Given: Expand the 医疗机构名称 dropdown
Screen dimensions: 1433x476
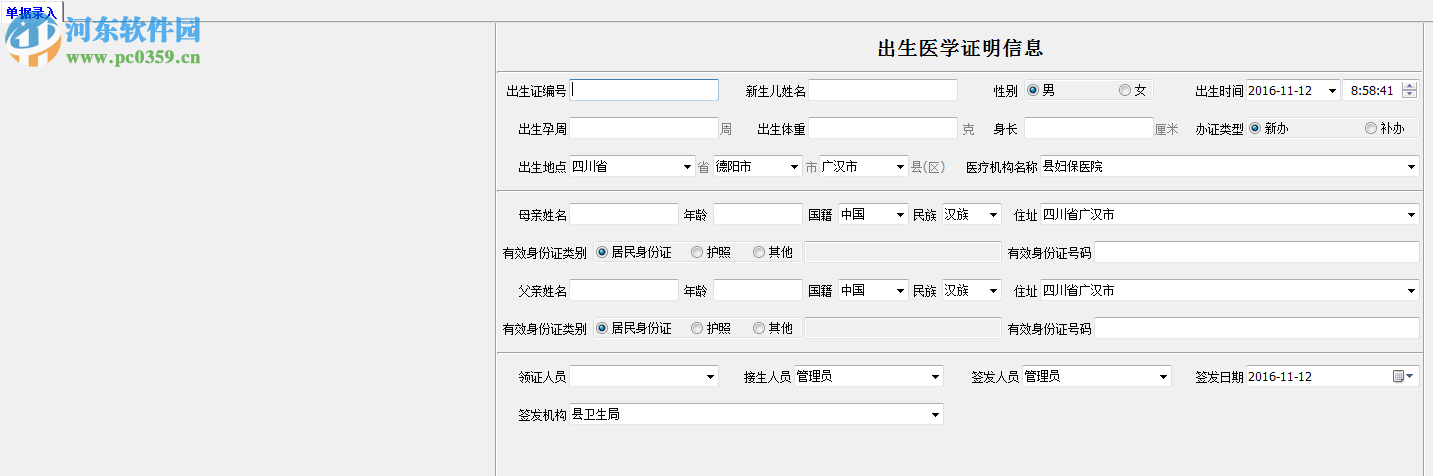Looking at the screenshot, I should click(1411, 167).
